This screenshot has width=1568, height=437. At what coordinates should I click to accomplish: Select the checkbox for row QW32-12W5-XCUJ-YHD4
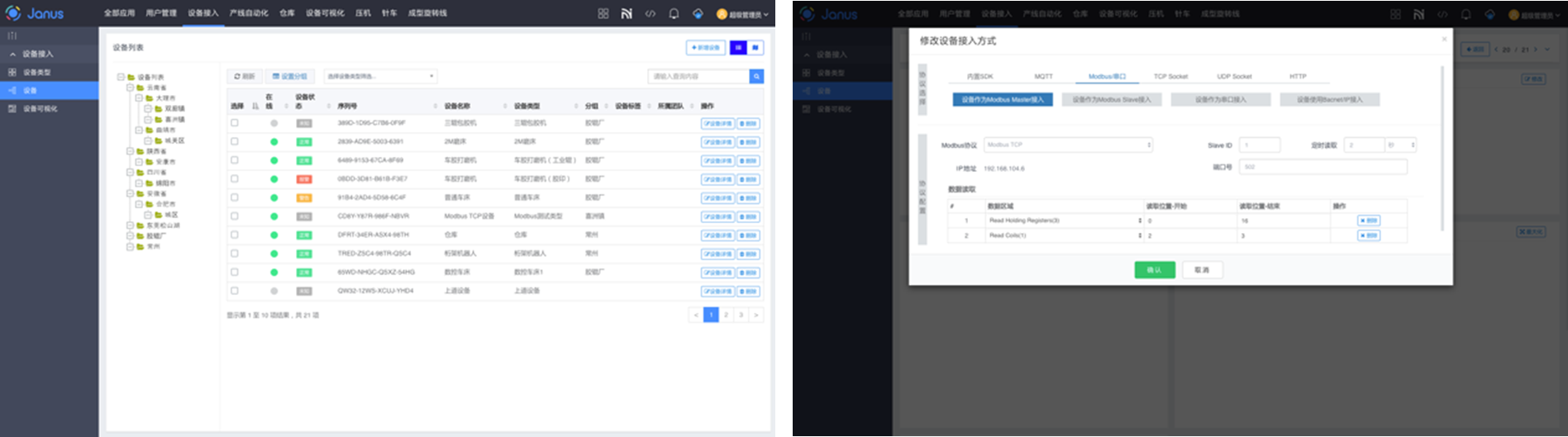(235, 291)
